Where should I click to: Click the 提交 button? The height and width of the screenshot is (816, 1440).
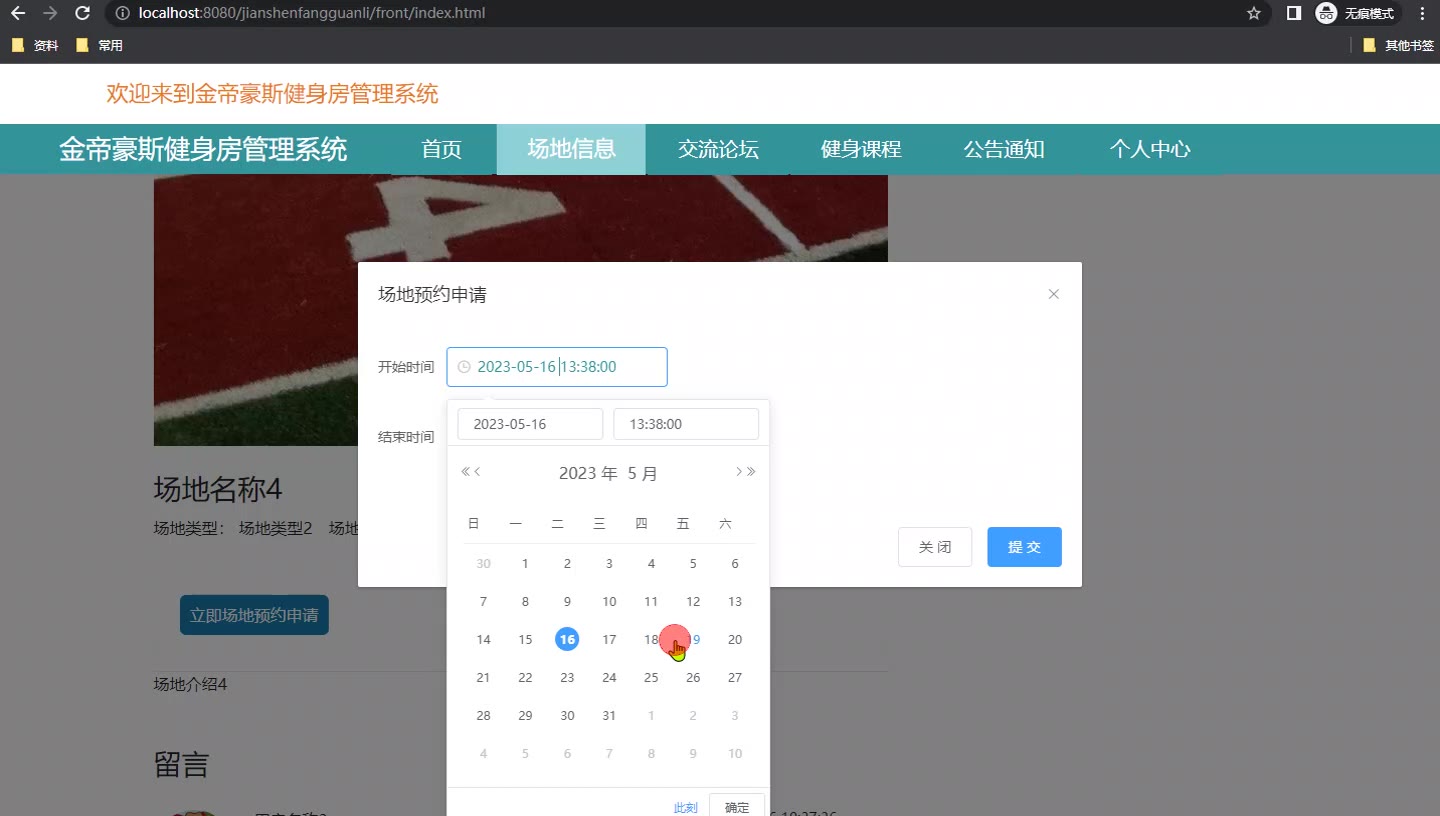[1024, 547]
